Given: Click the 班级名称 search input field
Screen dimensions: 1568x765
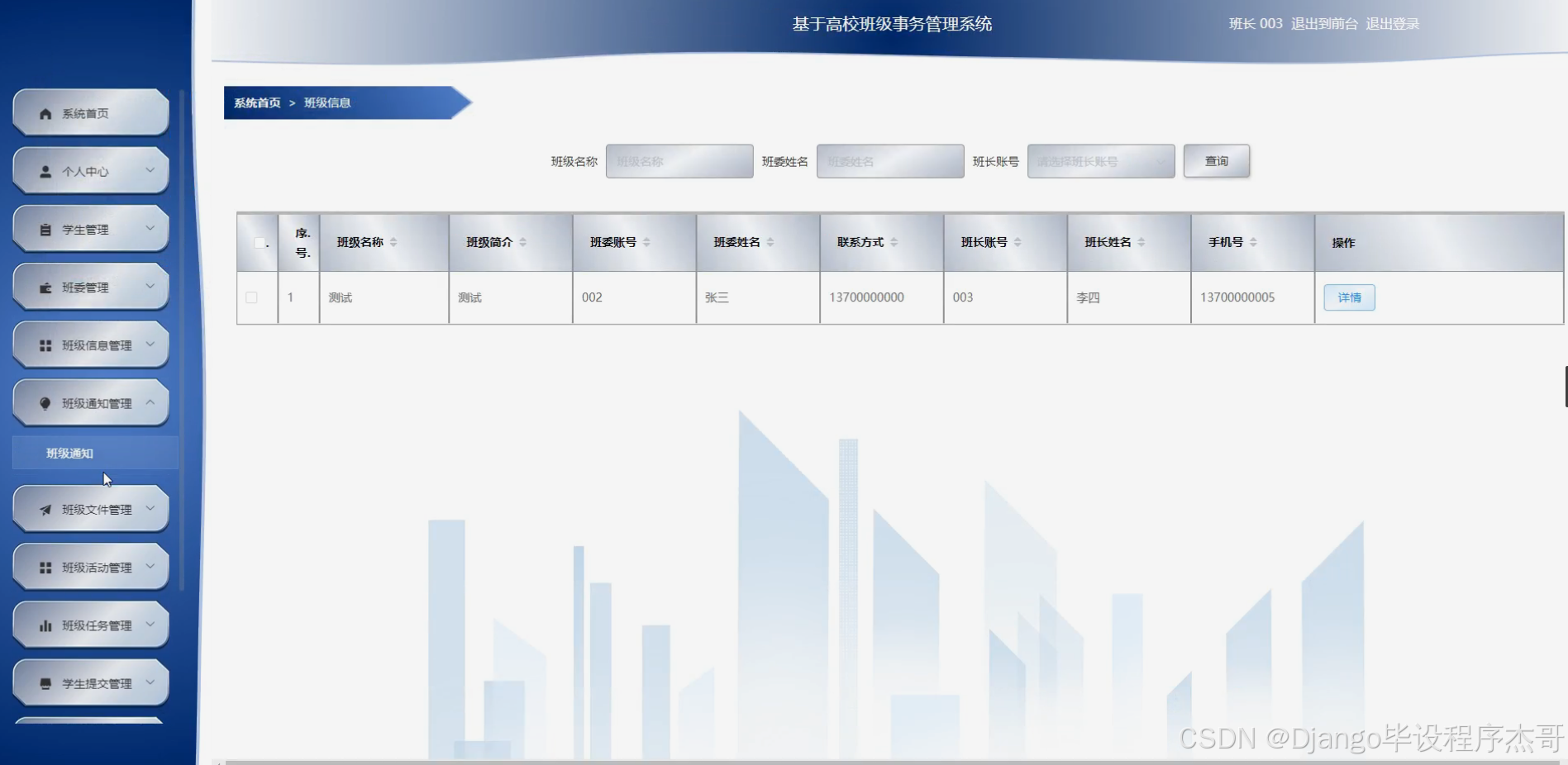Looking at the screenshot, I should [679, 161].
